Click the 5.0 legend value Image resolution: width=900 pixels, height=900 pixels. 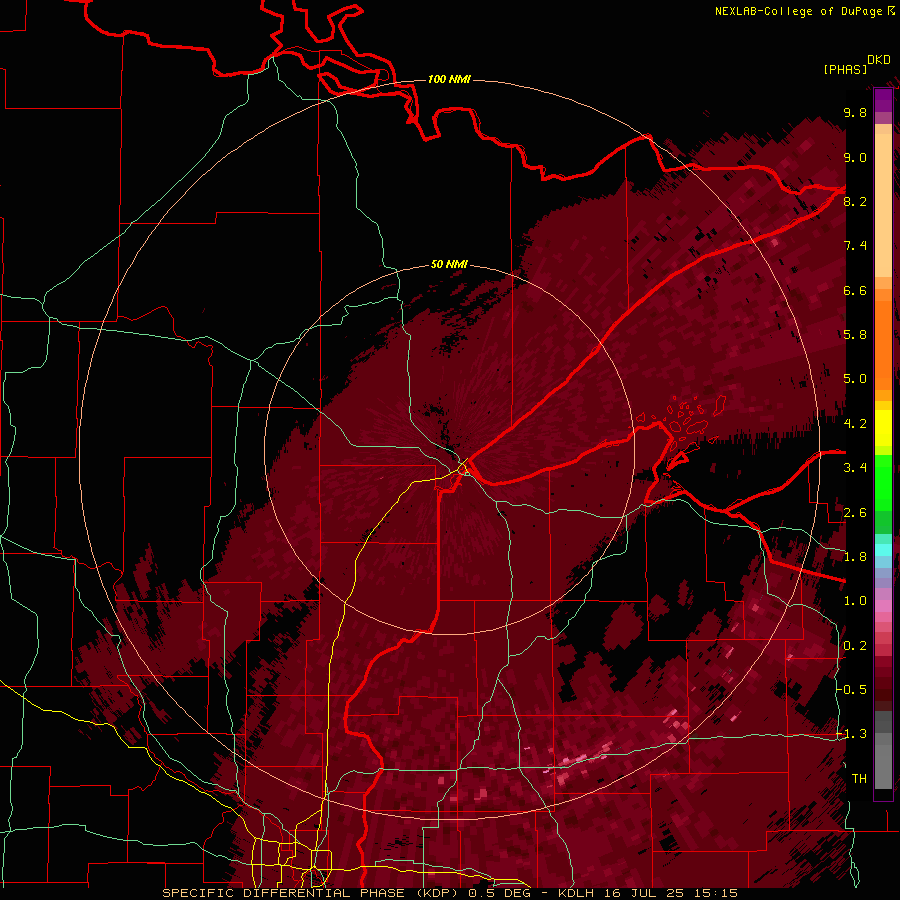pyautogui.click(x=855, y=379)
